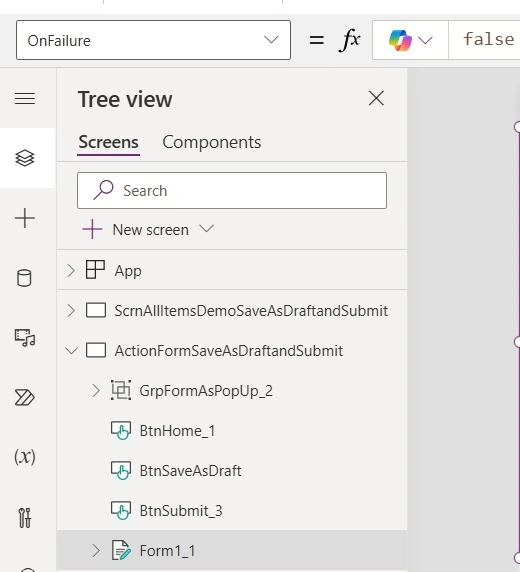Open the Advanced tools icon

click(25, 518)
